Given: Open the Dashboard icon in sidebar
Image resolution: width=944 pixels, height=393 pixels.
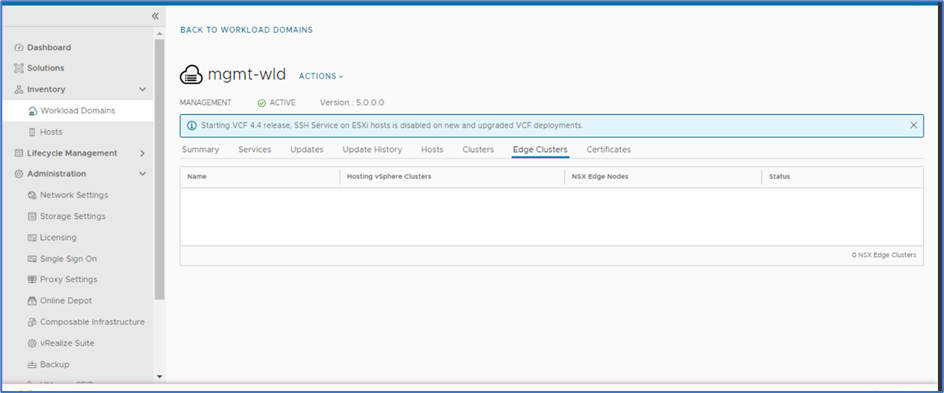Looking at the screenshot, I should tap(19, 48).
